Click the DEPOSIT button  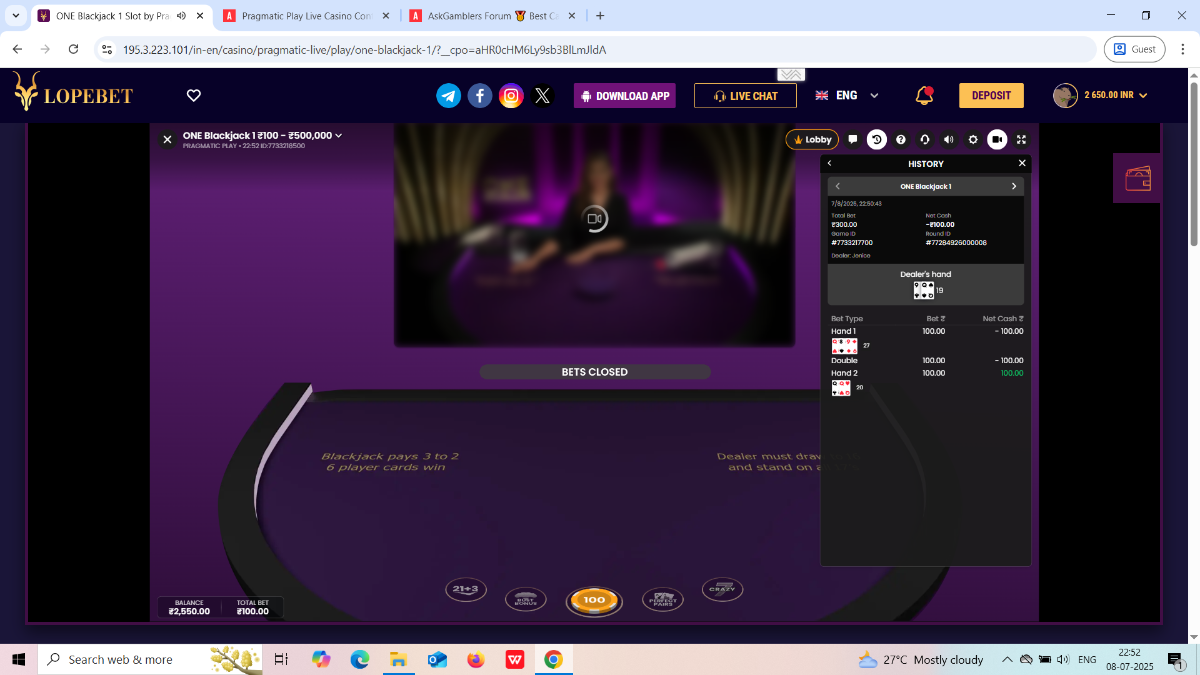point(991,96)
